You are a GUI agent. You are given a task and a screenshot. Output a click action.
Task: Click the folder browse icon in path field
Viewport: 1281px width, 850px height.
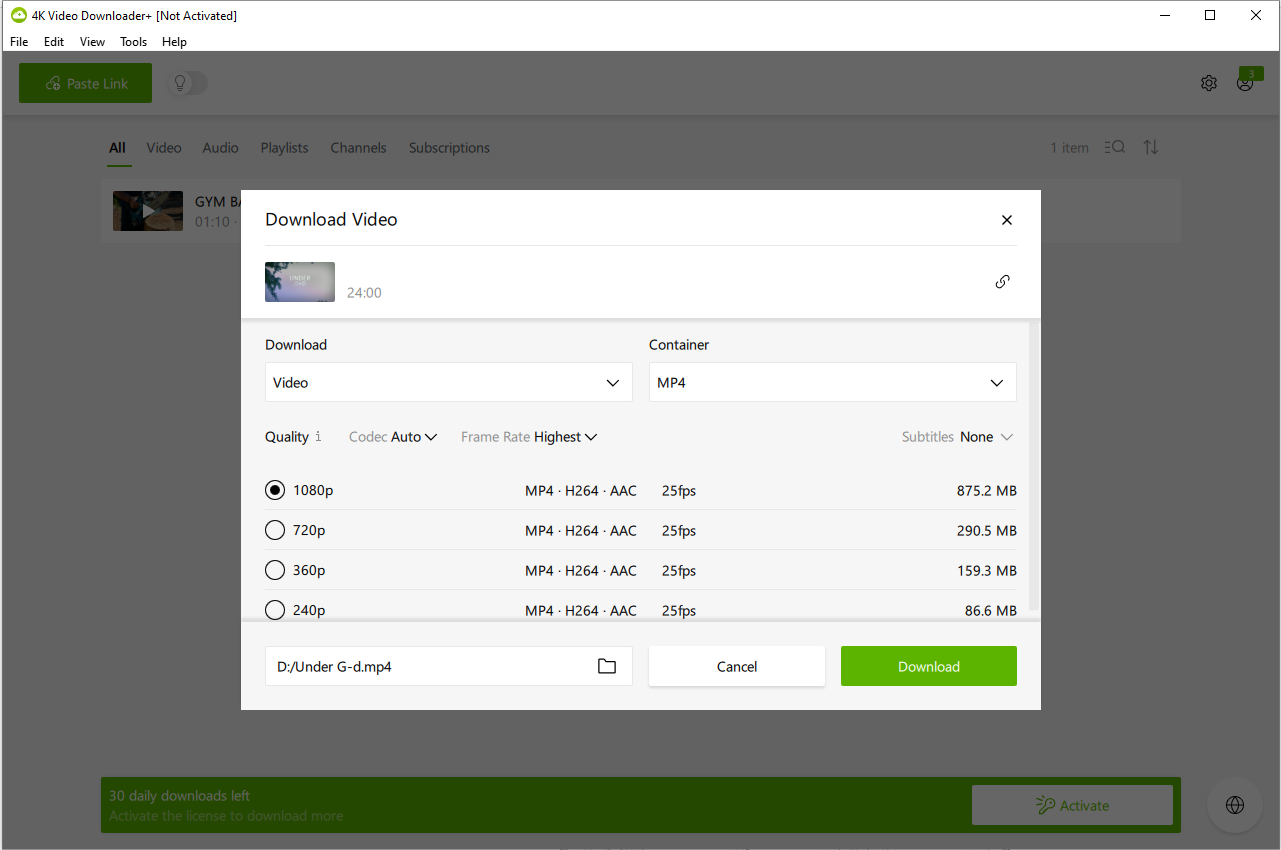click(x=607, y=666)
